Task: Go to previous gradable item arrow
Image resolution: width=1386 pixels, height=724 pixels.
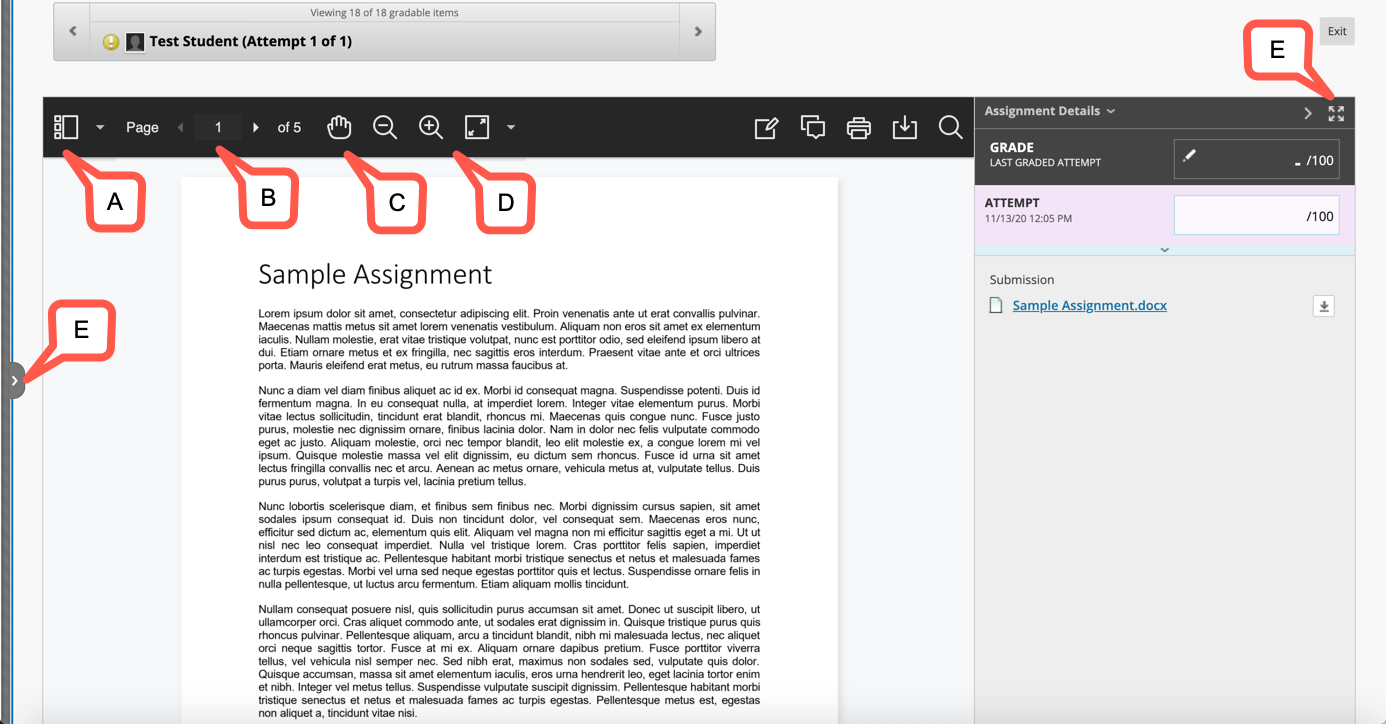Action: click(72, 31)
